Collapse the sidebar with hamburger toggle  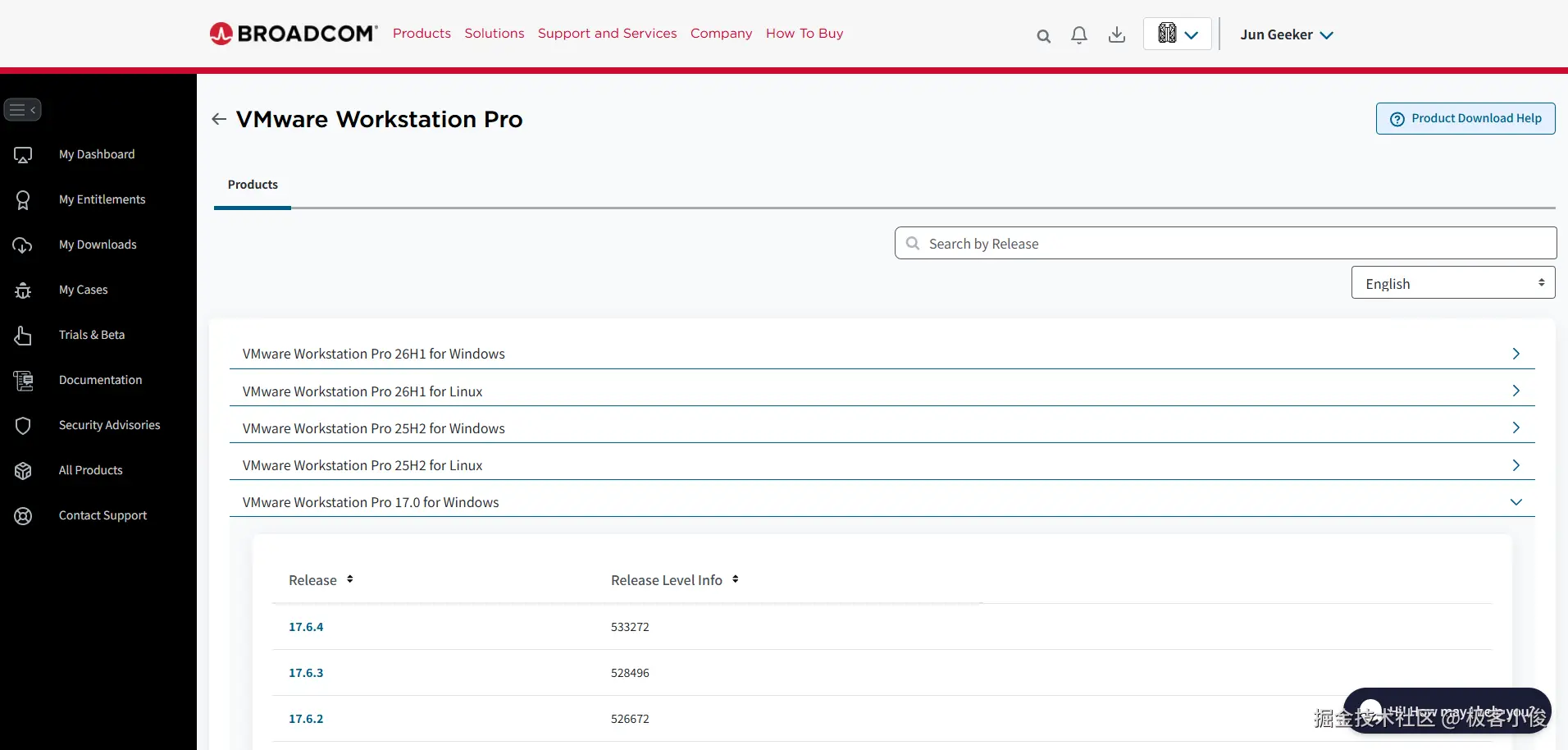pos(23,109)
